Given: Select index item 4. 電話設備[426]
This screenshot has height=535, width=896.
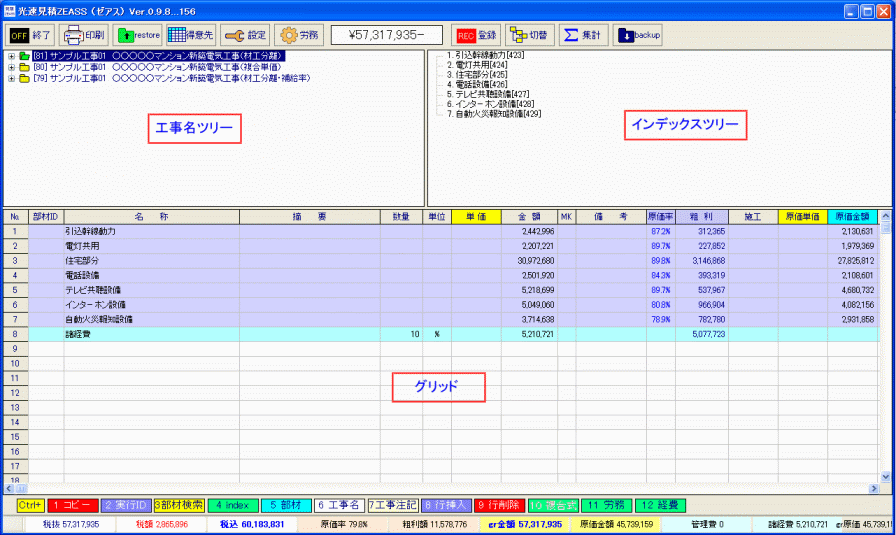Looking at the screenshot, I should [477, 84].
